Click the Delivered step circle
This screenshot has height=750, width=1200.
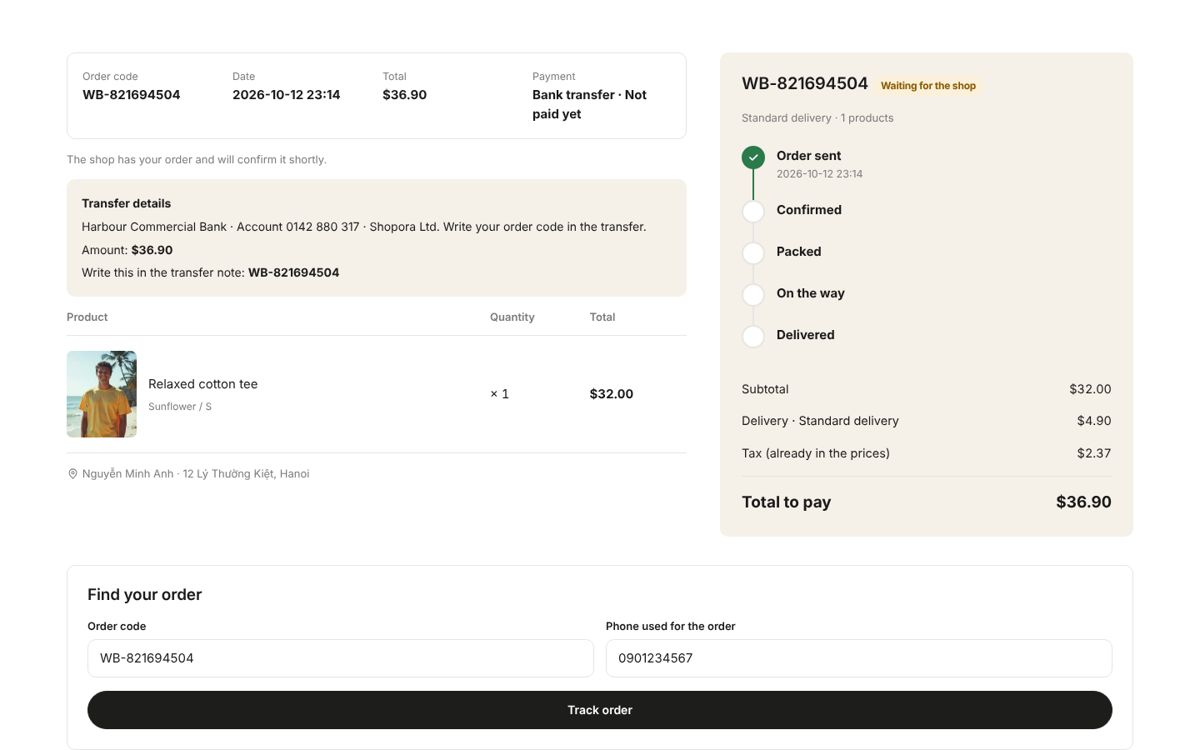[x=753, y=337]
